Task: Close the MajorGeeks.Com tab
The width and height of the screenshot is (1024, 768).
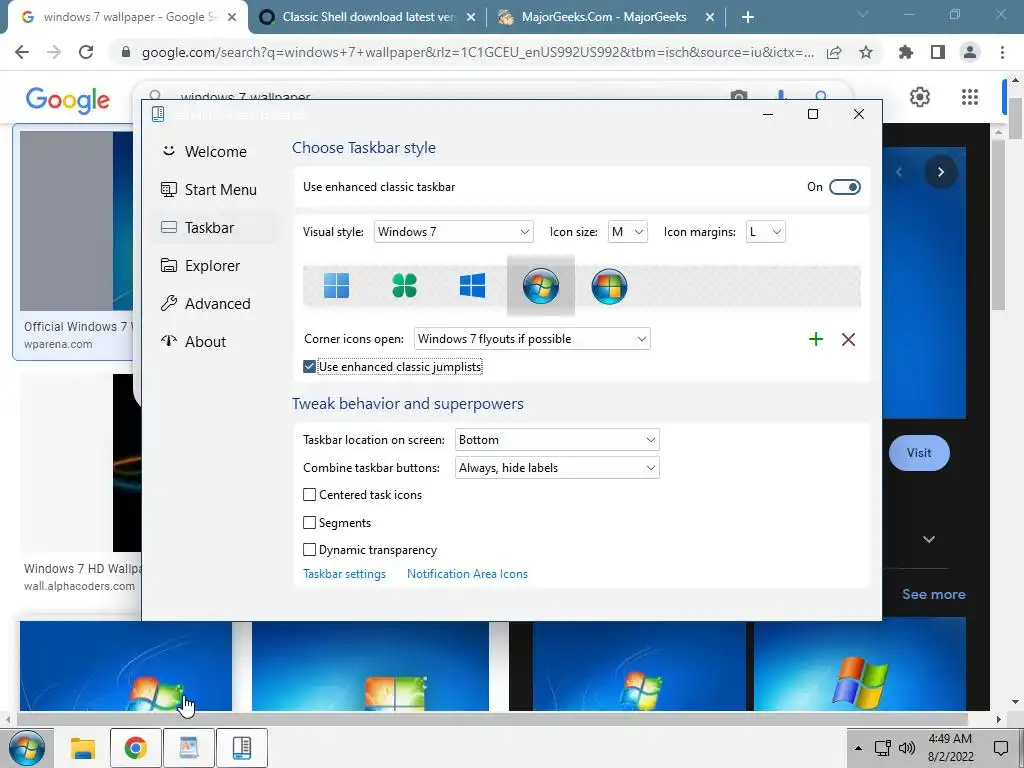Action: click(x=710, y=18)
